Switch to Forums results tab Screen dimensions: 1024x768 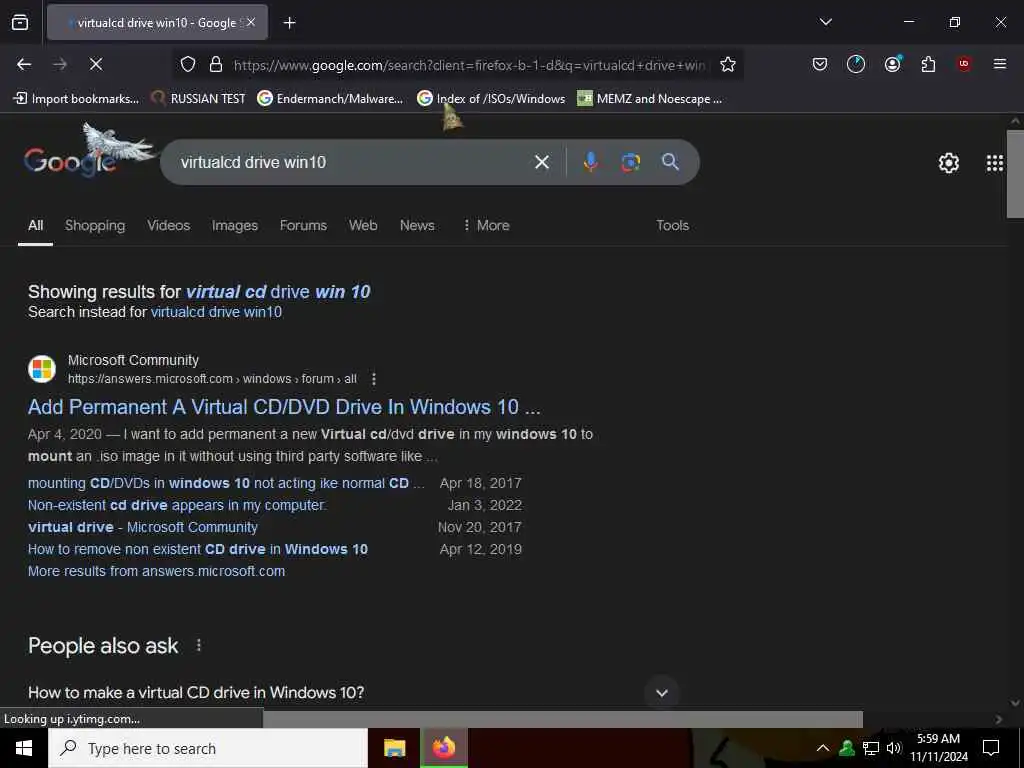pyautogui.click(x=303, y=225)
